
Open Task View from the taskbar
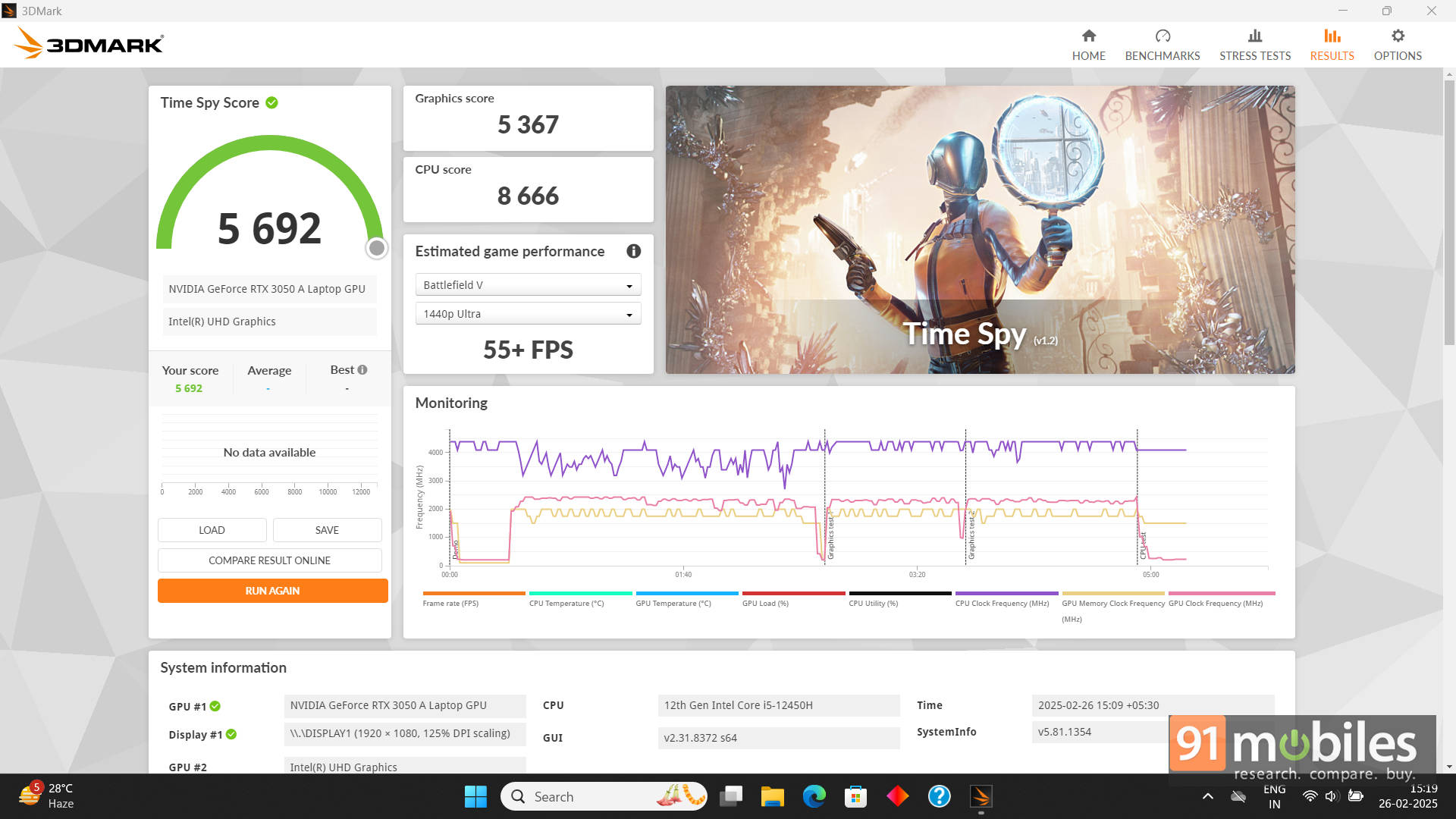pos(731,796)
